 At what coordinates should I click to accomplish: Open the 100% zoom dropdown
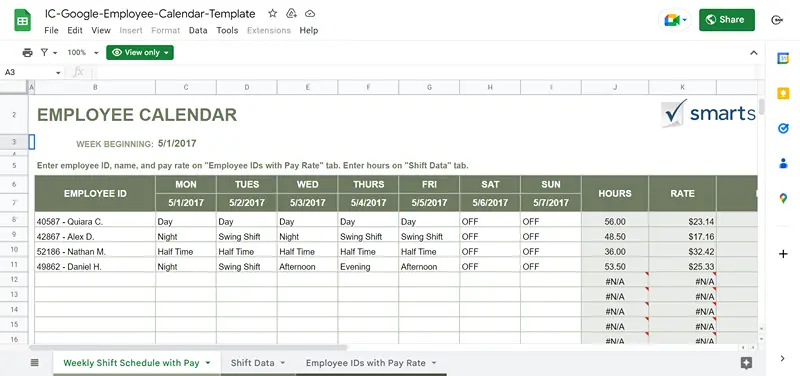coord(83,53)
